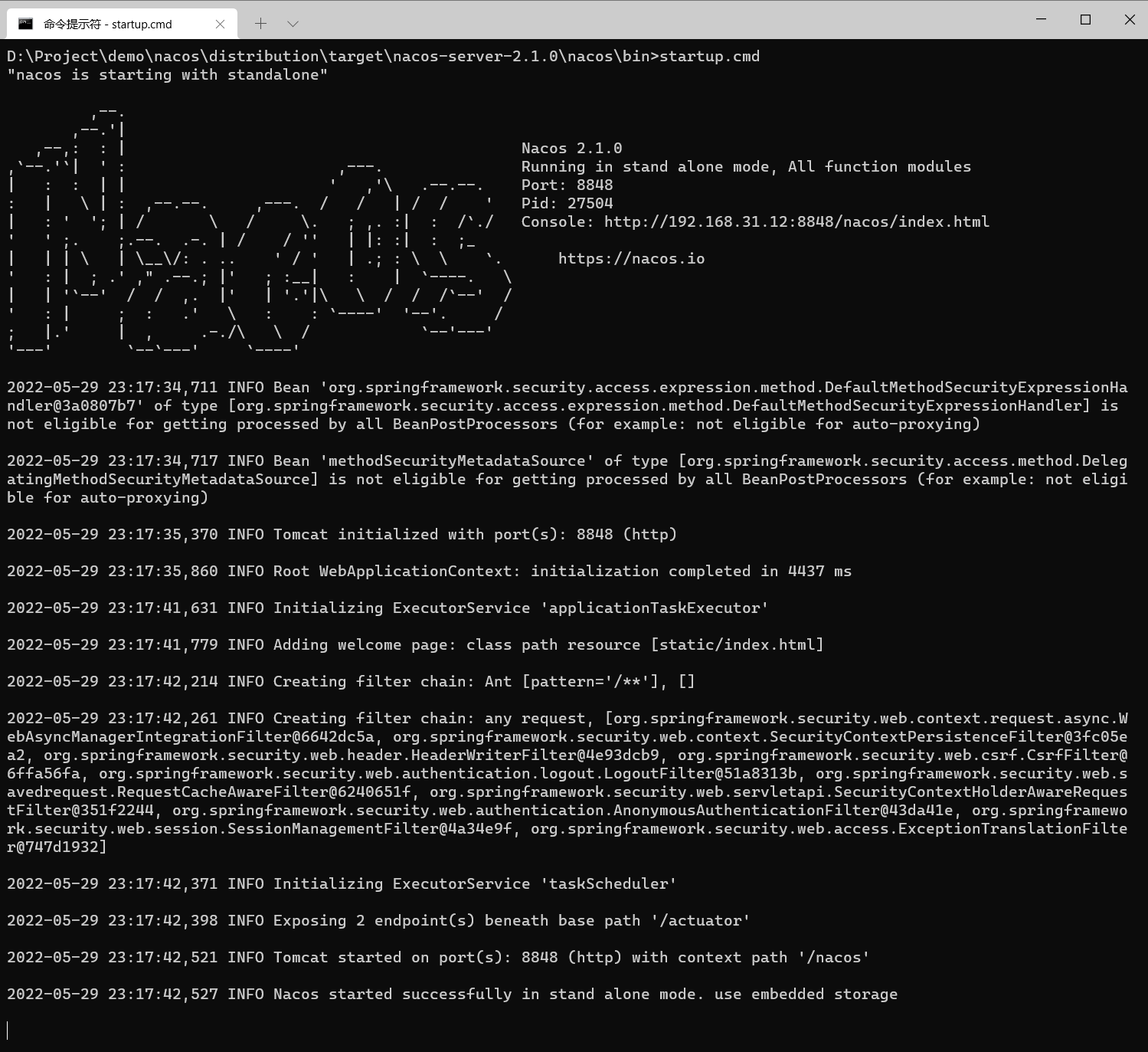Click 'Tomcat started on port(s)' log line
The image size is (1148, 1052).
point(438,958)
